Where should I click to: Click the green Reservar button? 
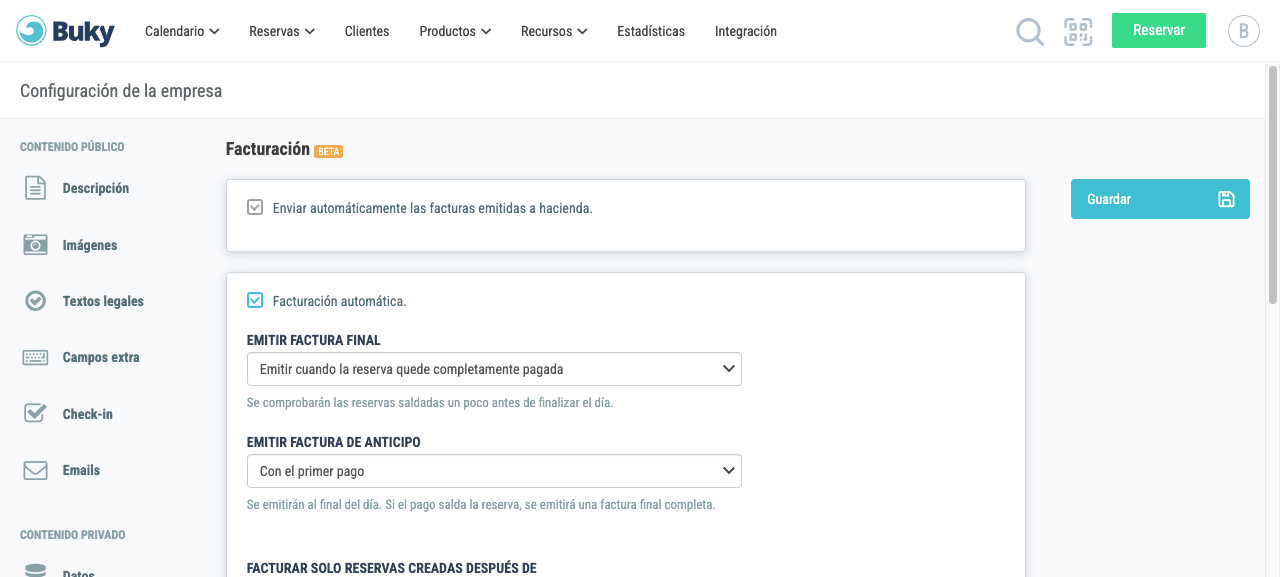click(x=1159, y=30)
